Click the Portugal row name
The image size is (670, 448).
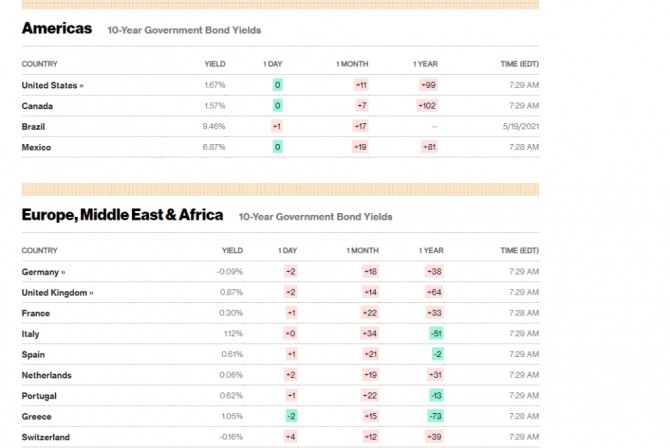(39, 396)
